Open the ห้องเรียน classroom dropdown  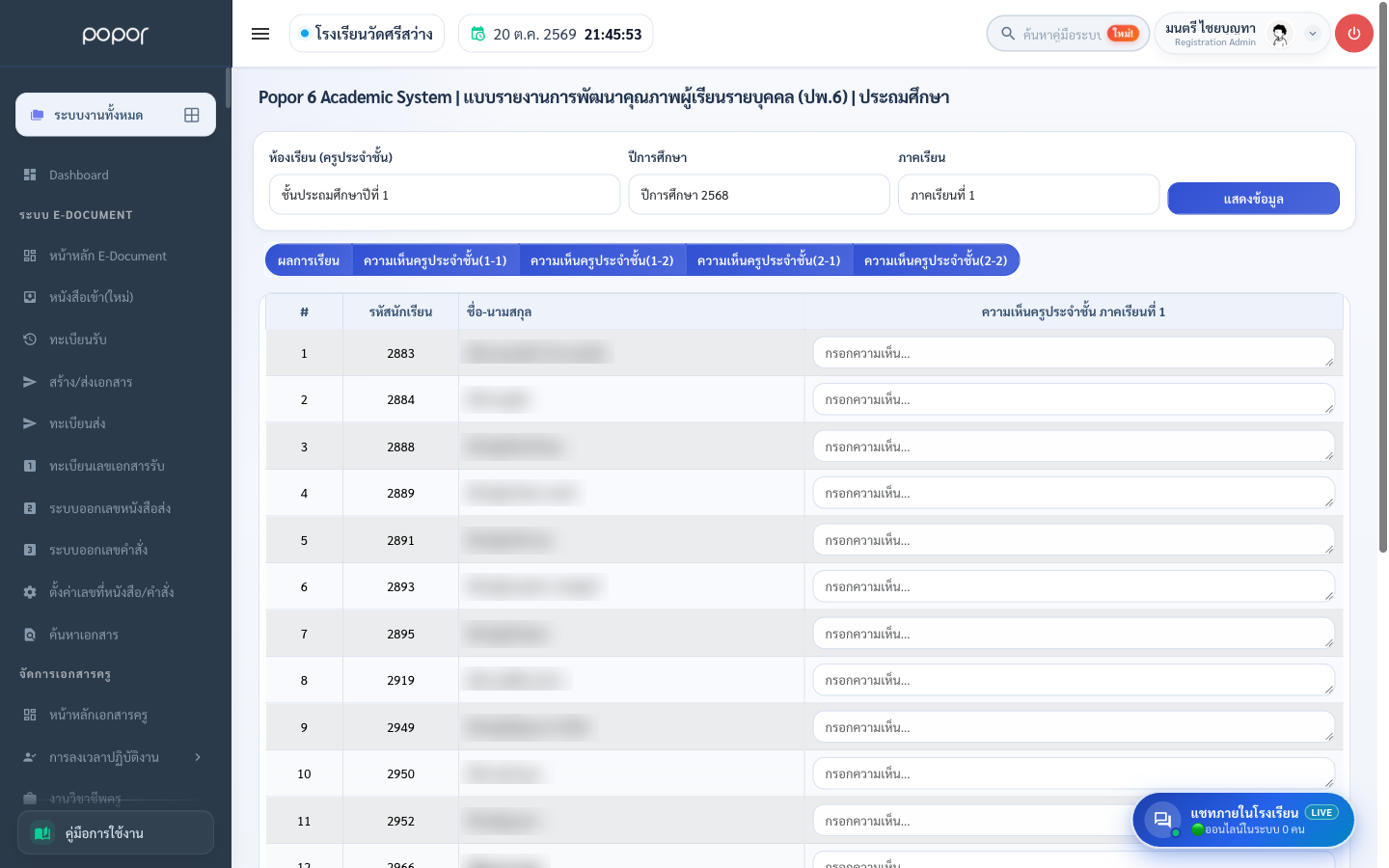[x=445, y=195]
